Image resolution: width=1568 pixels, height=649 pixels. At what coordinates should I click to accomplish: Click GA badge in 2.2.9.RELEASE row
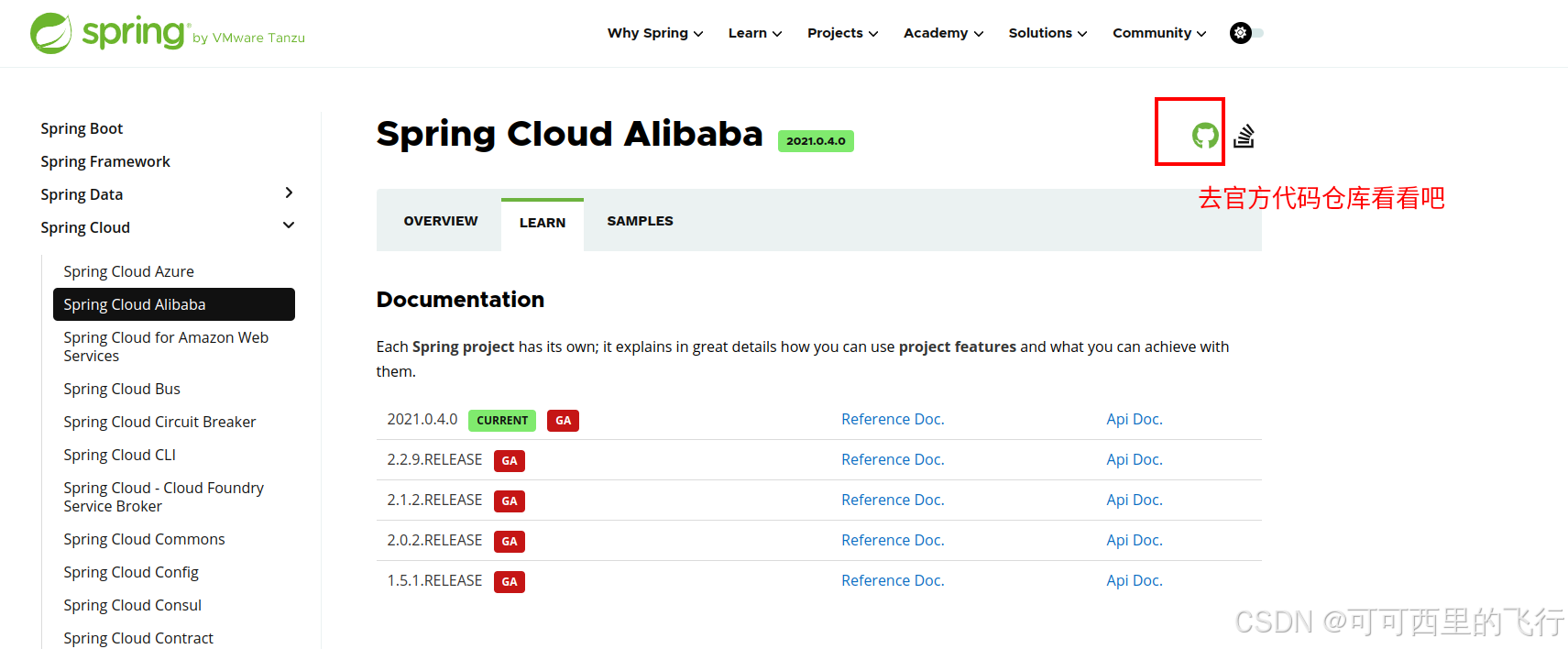(510, 461)
